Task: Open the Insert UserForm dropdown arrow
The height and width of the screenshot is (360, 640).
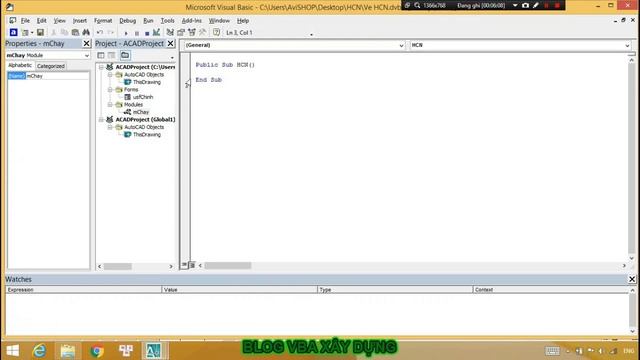Action: tap(32, 33)
